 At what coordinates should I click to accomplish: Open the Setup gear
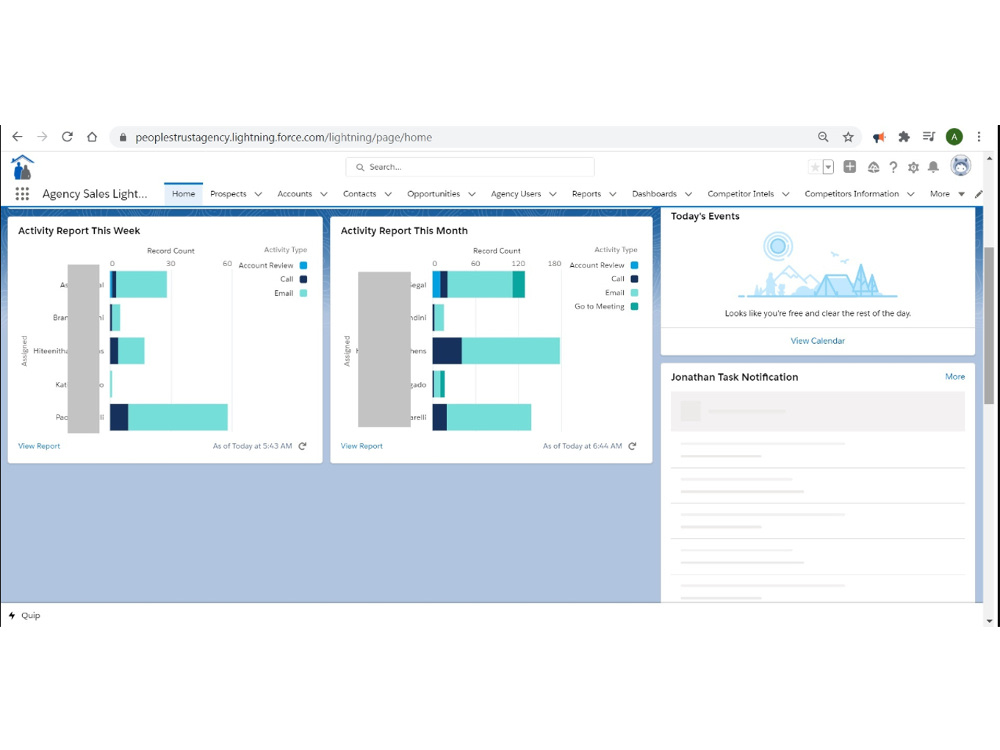tap(913, 167)
